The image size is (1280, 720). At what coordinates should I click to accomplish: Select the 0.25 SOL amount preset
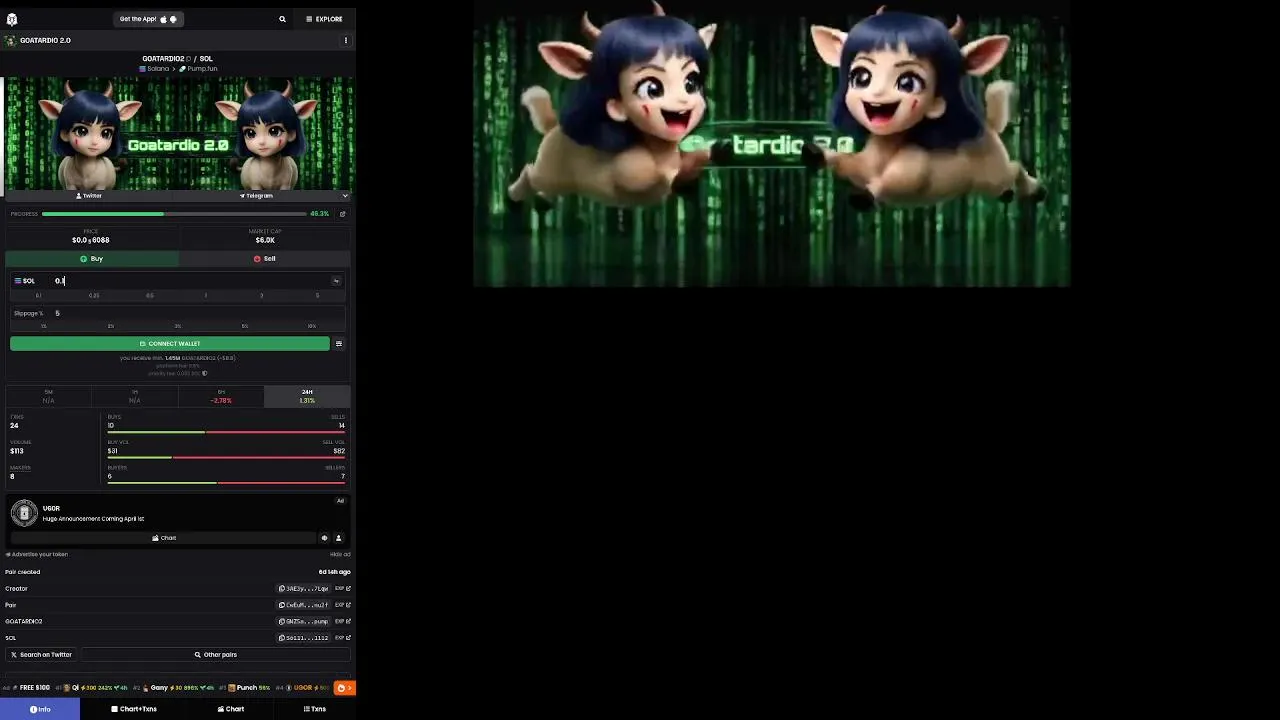coord(94,296)
